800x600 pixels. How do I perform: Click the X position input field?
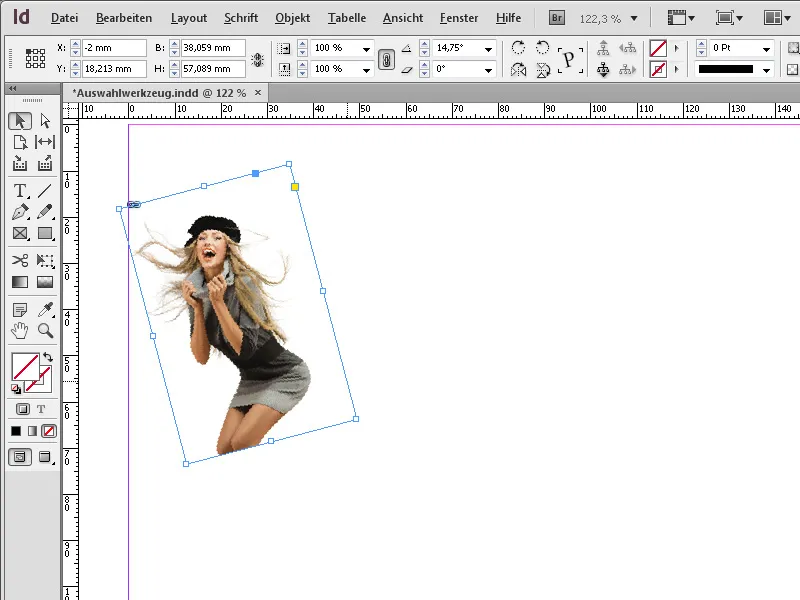click(110, 48)
